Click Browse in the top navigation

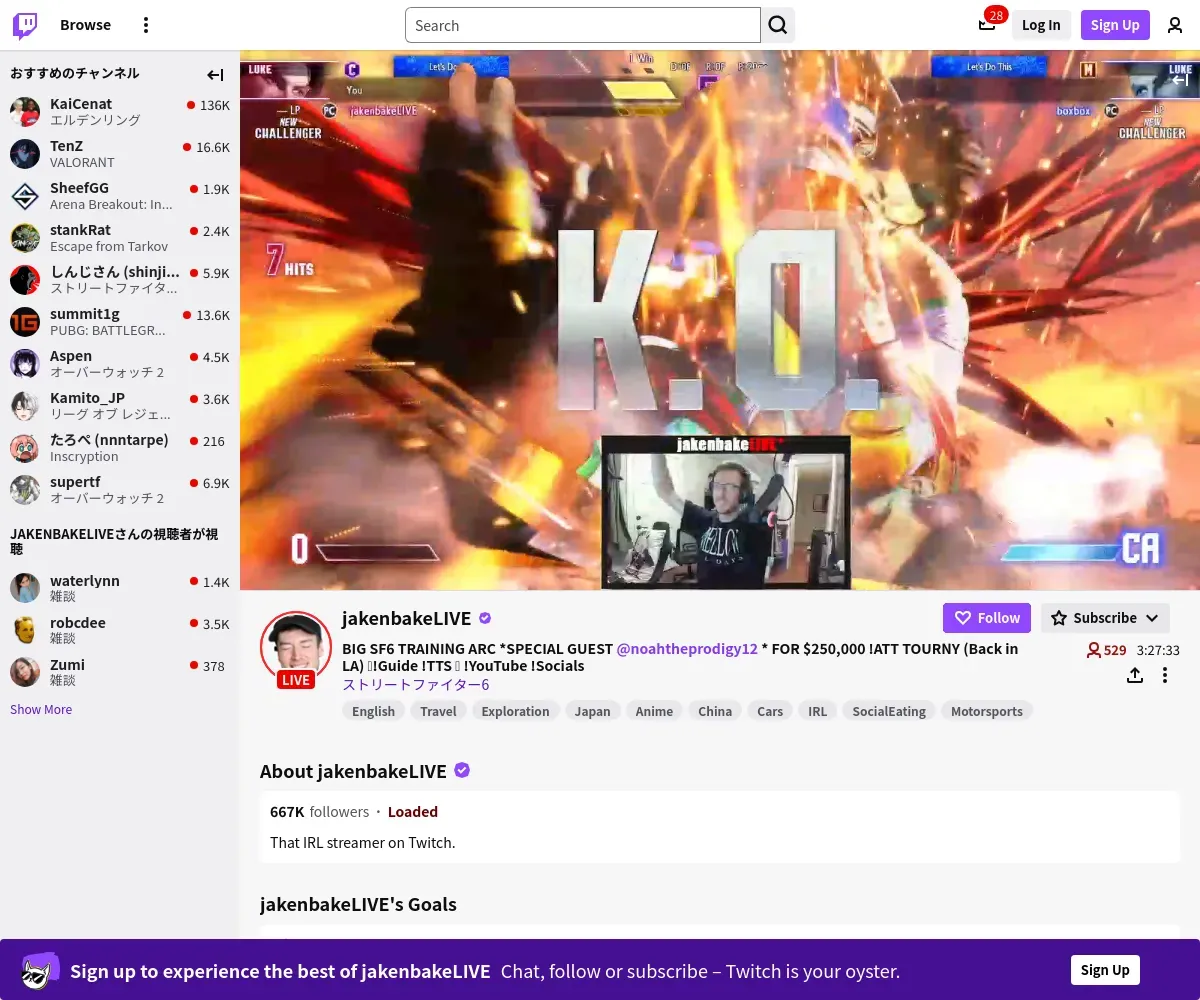point(85,25)
